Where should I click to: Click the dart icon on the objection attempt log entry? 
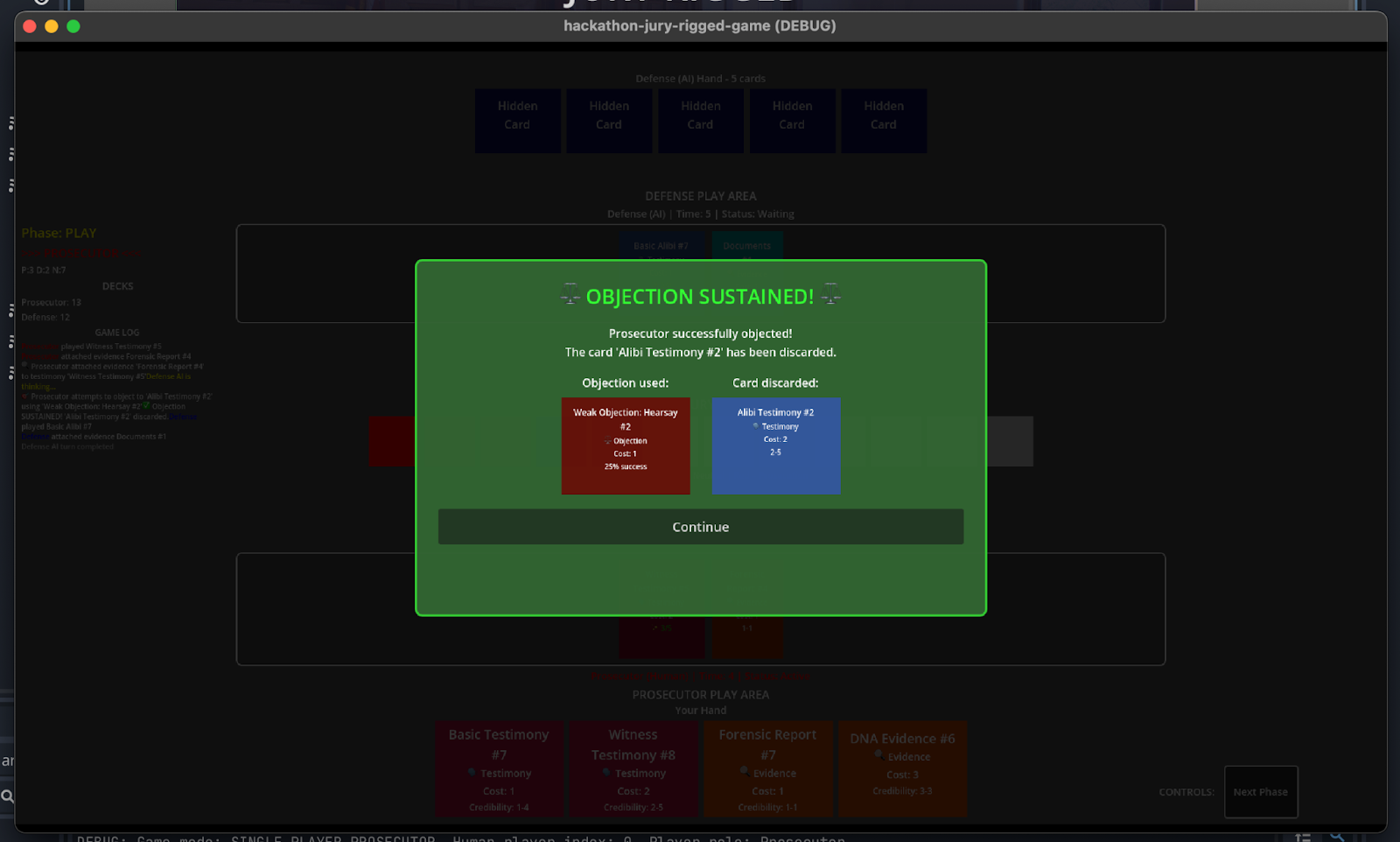[x=24, y=396]
